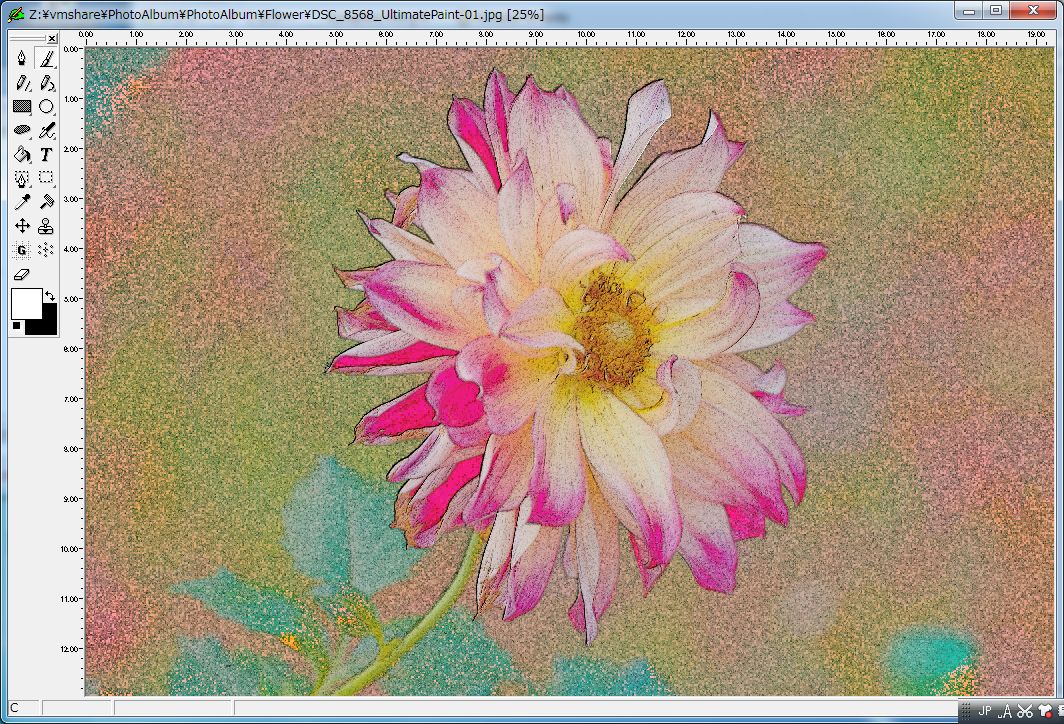Select the filled rectangle tool
The image size is (1064, 724).
point(22,106)
